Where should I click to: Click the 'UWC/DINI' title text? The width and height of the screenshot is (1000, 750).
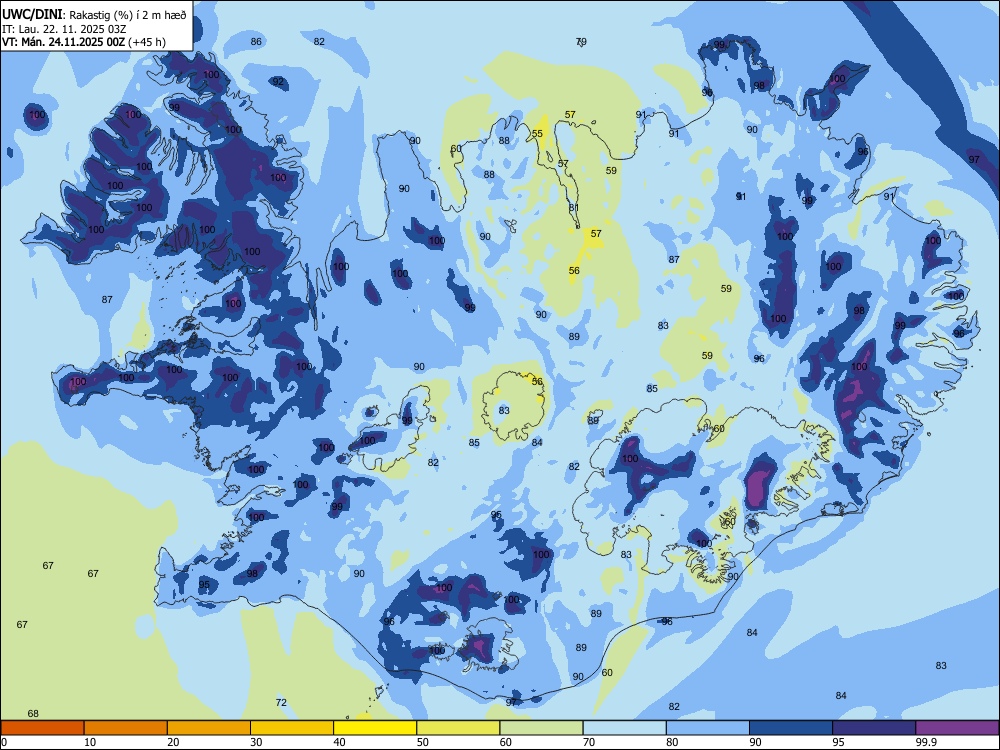pyautogui.click(x=32, y=15)
